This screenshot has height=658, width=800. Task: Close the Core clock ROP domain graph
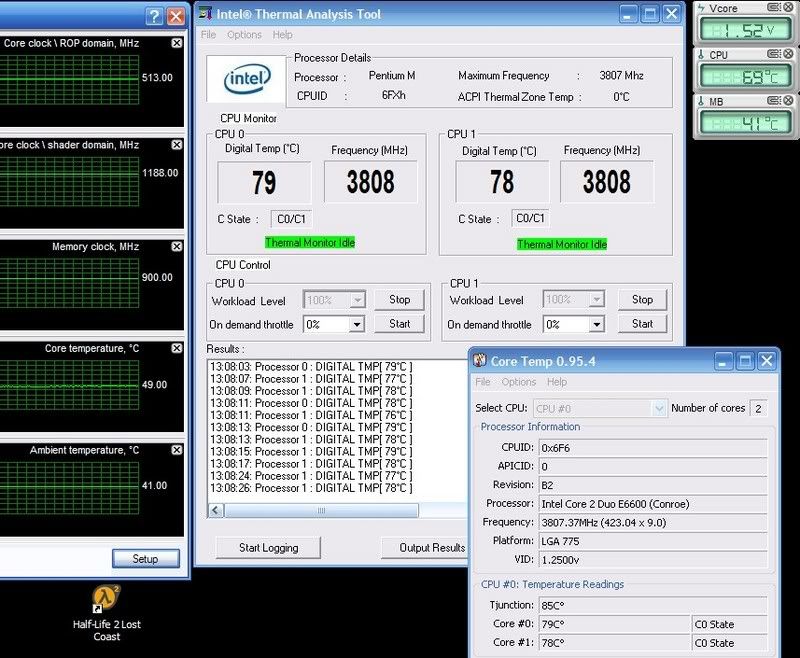tap(177, 43)
